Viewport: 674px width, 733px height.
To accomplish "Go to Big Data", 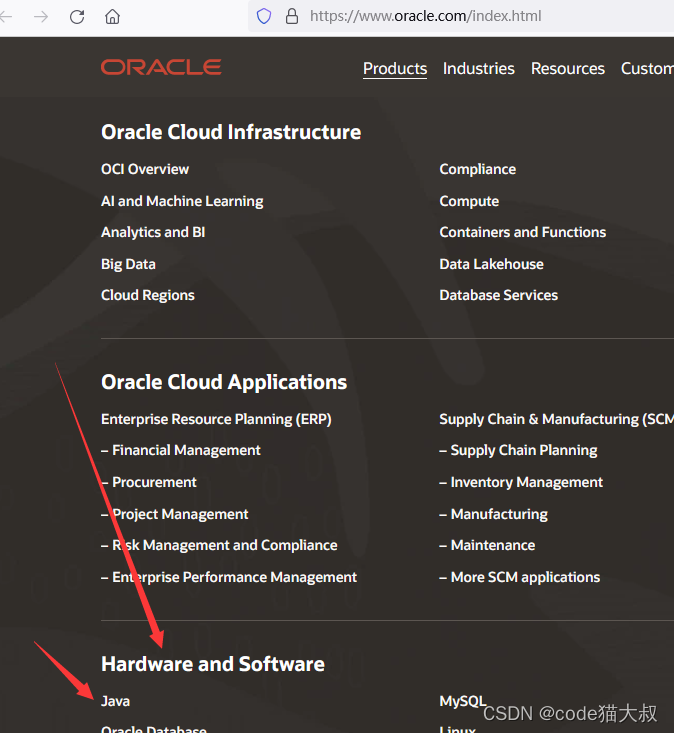I will point(129,264).
